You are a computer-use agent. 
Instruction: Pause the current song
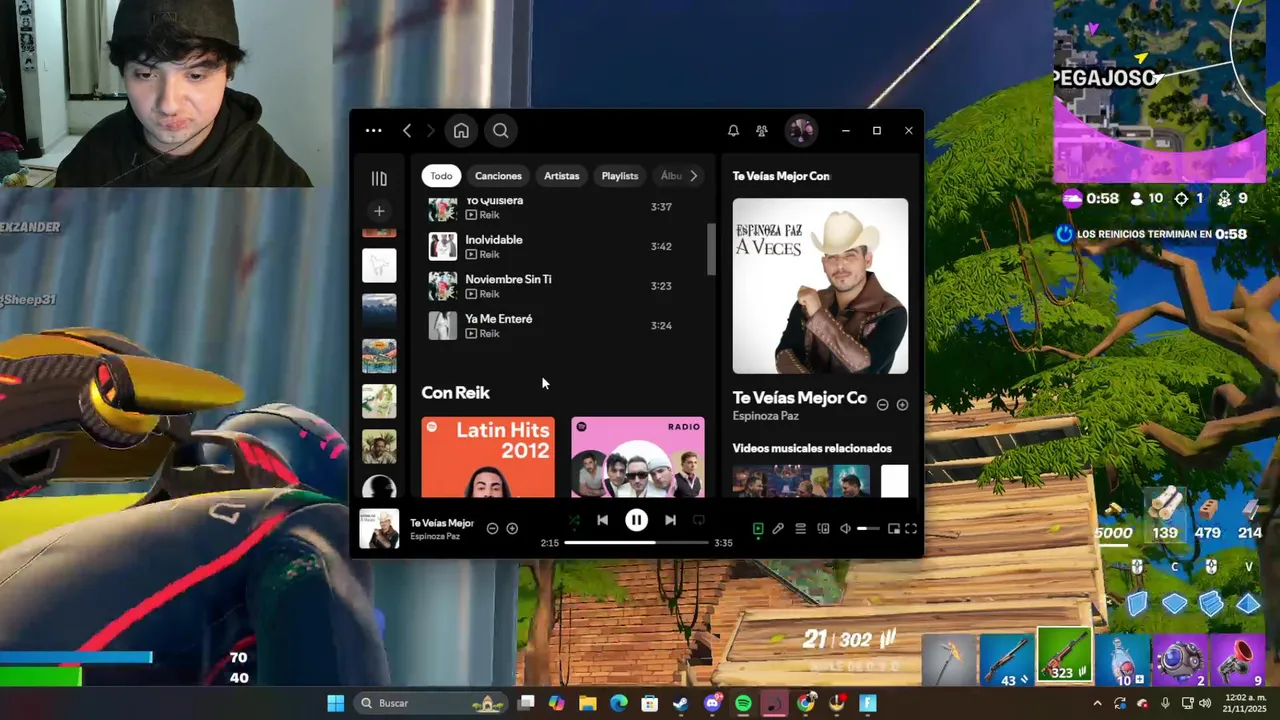tap(636, 520)
